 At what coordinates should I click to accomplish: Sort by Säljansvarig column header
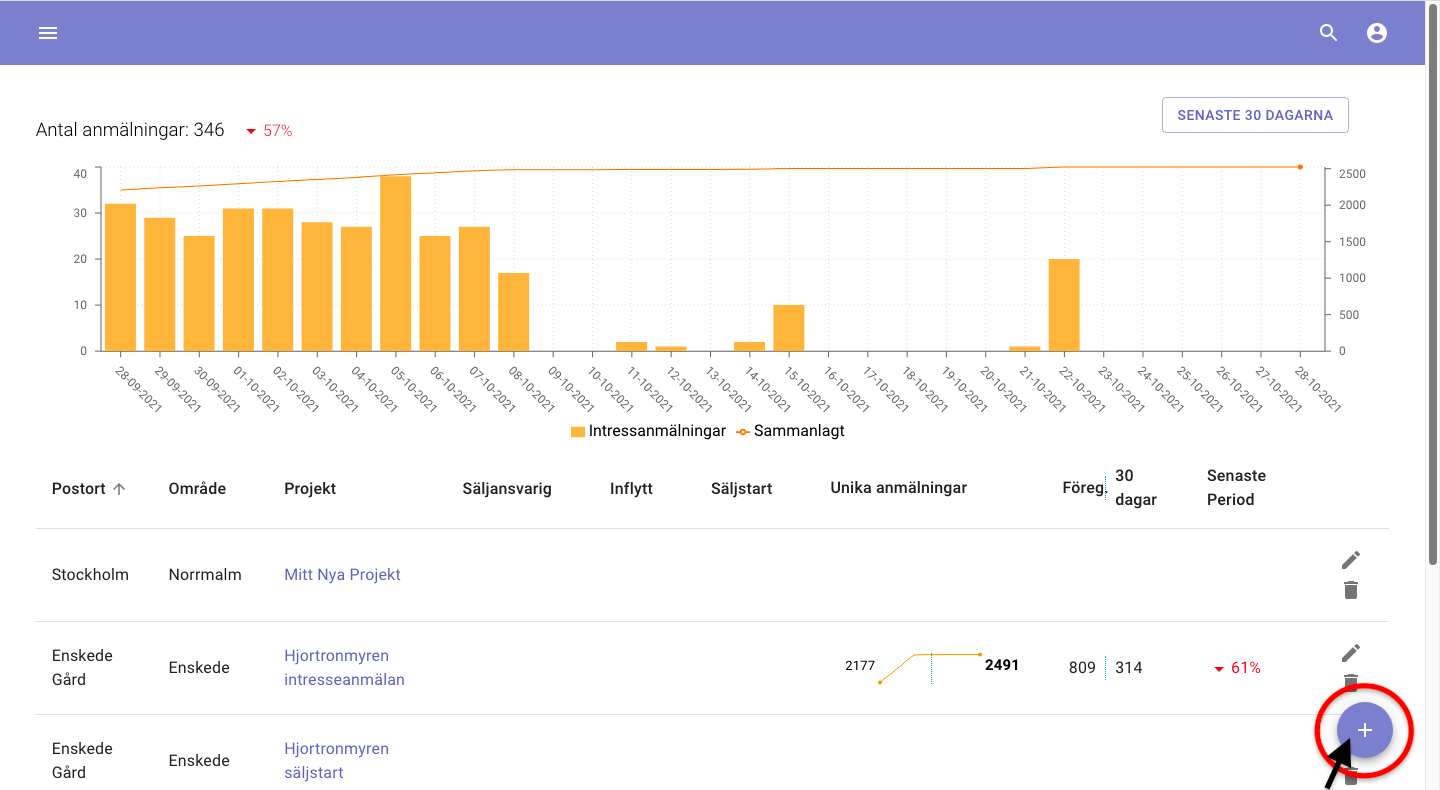tap(507, 489)
